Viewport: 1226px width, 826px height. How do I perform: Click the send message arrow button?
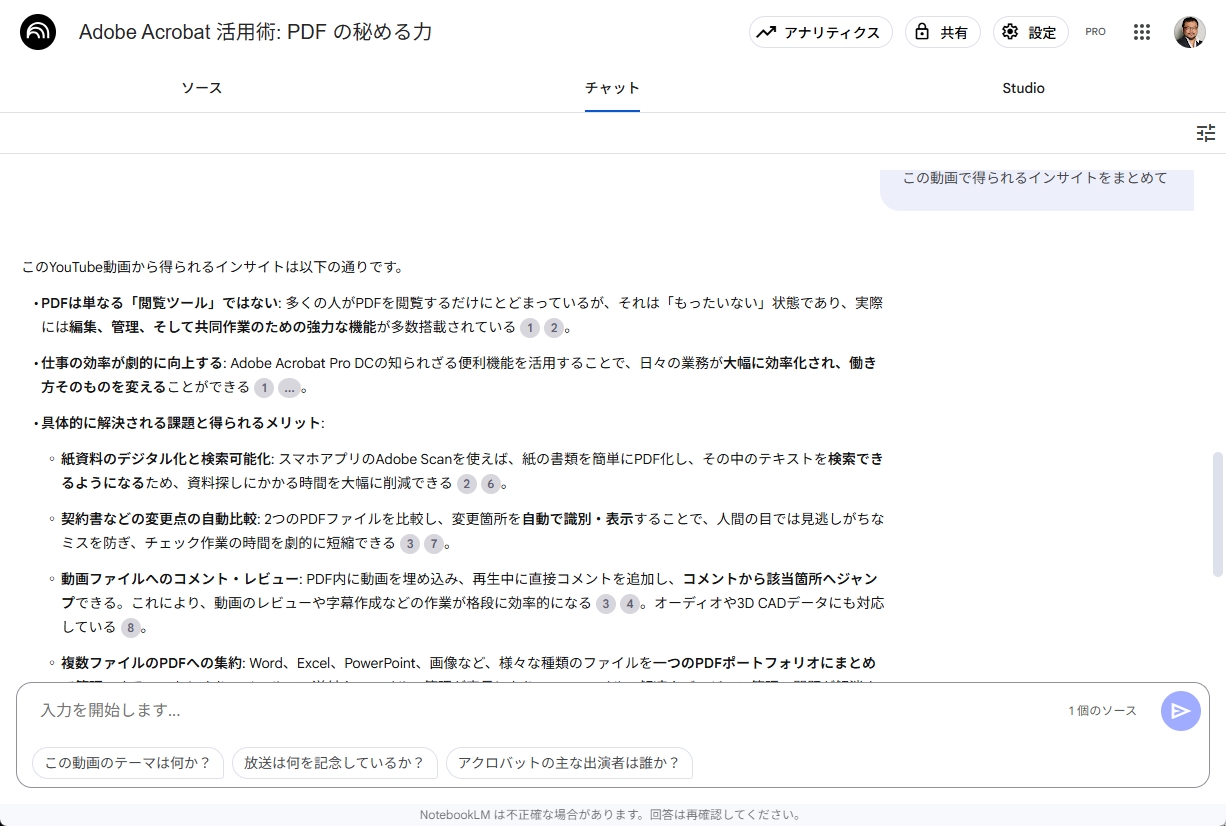[x=1180, y=711]
